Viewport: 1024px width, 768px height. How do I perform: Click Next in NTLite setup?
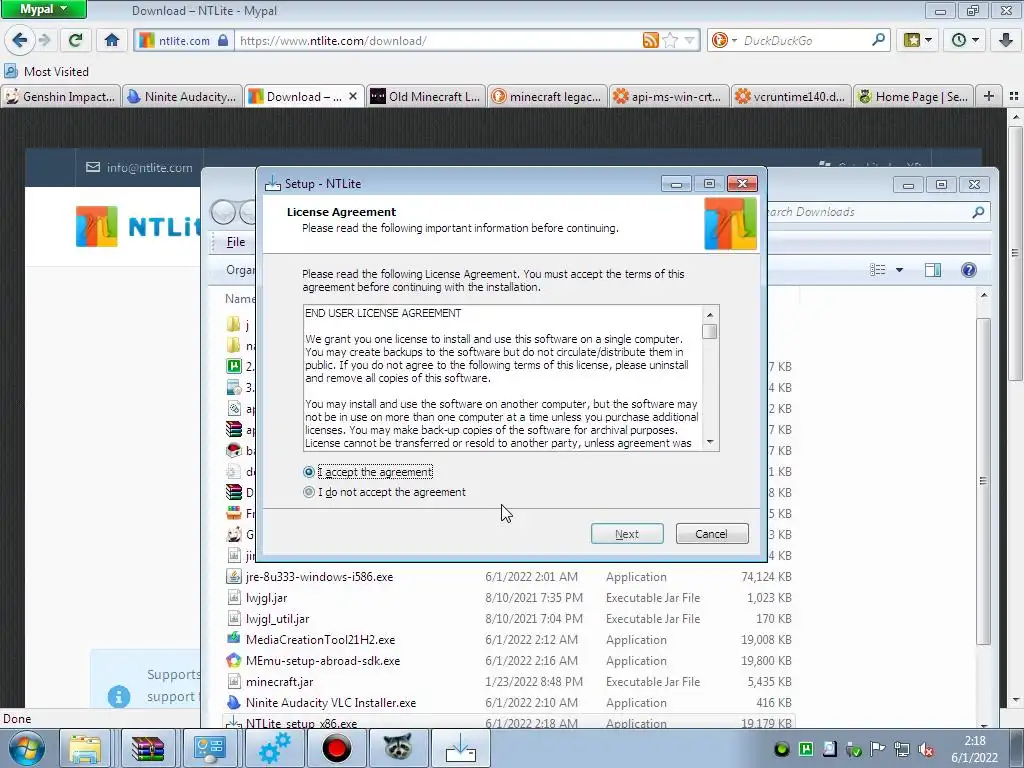pos(627,534)
